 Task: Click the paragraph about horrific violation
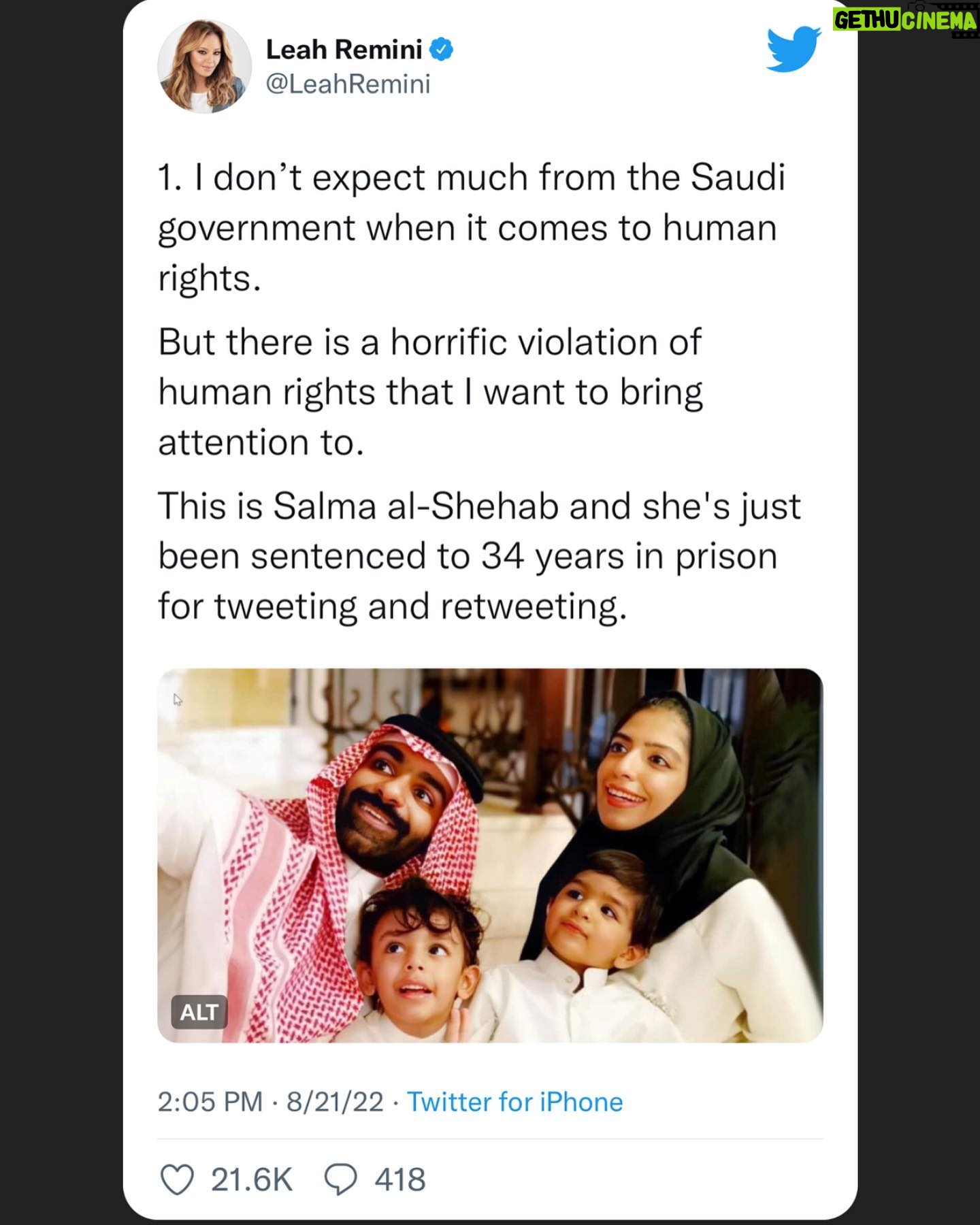[x=430, y=392]
